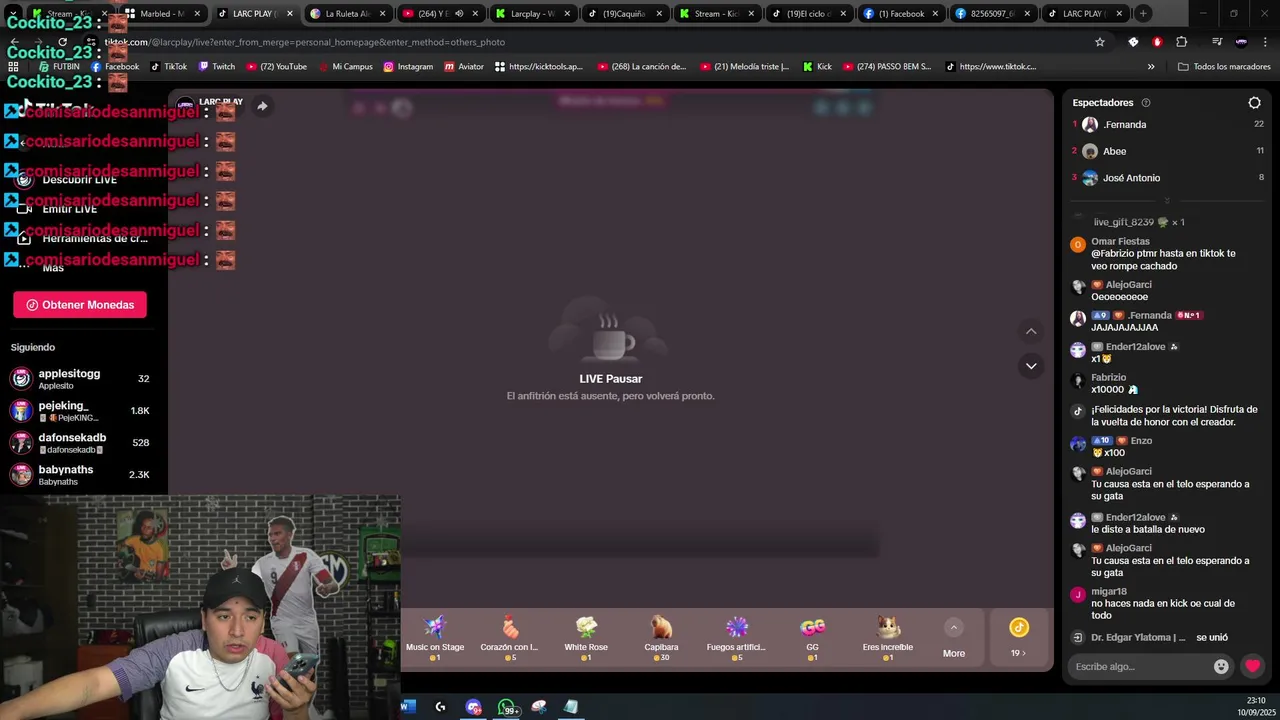1280x720 pixels.
Task: Switch to La Ruleta Aleatoria tab
Action: click(x=348, y=14)
